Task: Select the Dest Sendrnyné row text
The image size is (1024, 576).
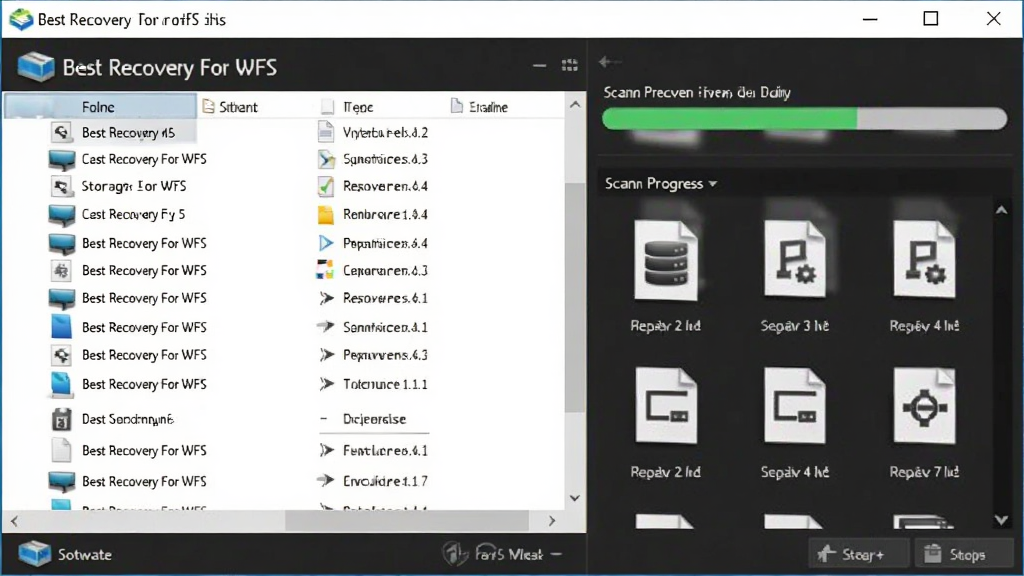Action: pyautogui.click(x=127, y=419)
